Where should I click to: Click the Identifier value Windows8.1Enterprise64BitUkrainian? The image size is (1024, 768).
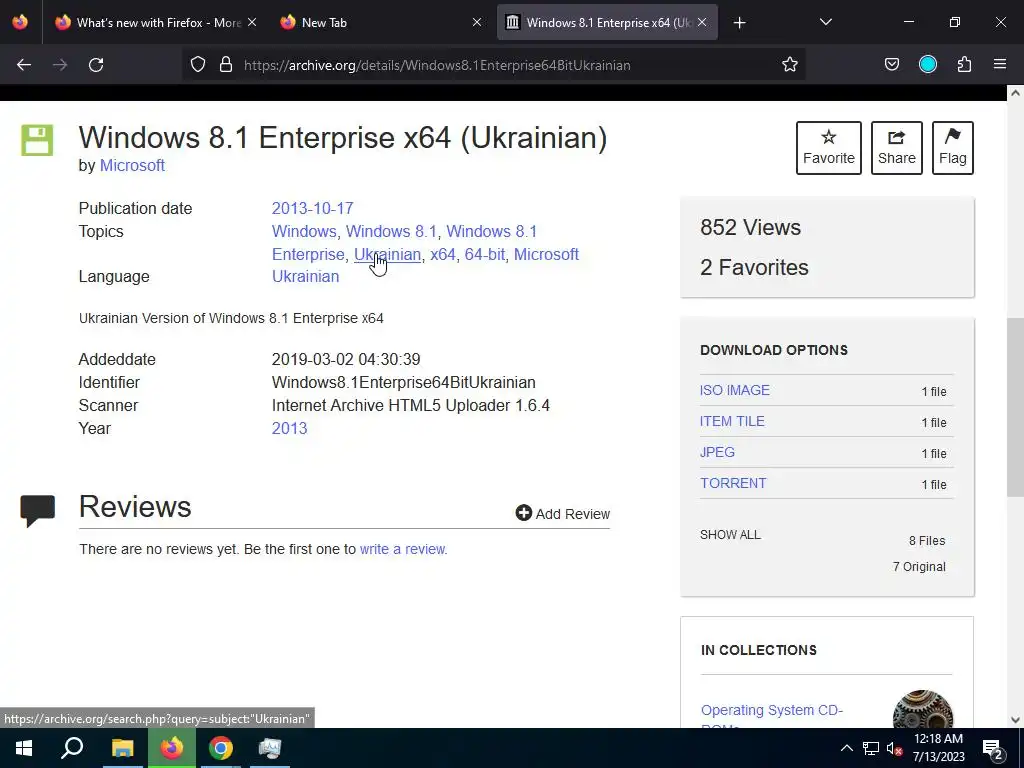[404, 383]
